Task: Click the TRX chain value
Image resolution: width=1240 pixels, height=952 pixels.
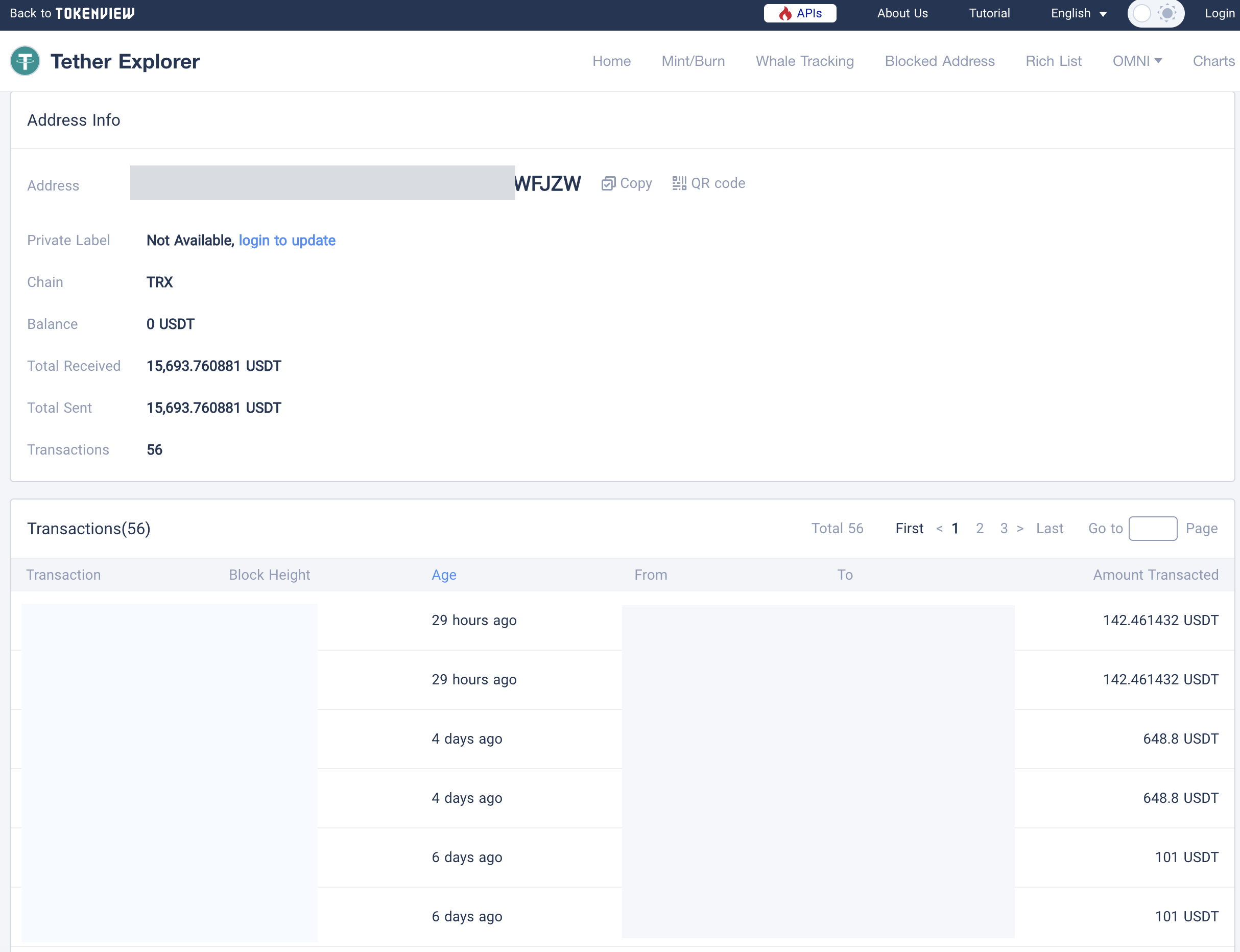Action: pos(160,282)
